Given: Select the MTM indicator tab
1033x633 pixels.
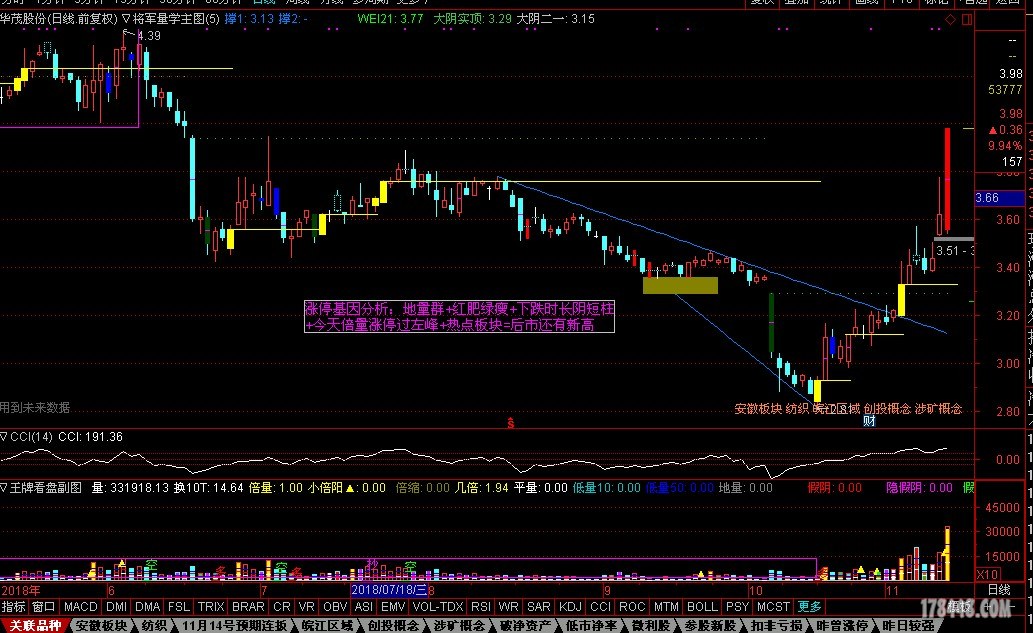Looking at the screenshot, I should tap(666, 607).
